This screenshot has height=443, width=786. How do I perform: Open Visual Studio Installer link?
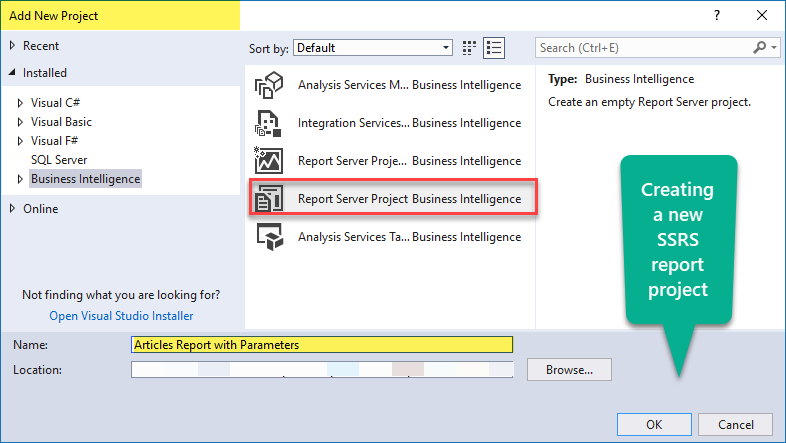pyautogui.click(x=121, y=316)
